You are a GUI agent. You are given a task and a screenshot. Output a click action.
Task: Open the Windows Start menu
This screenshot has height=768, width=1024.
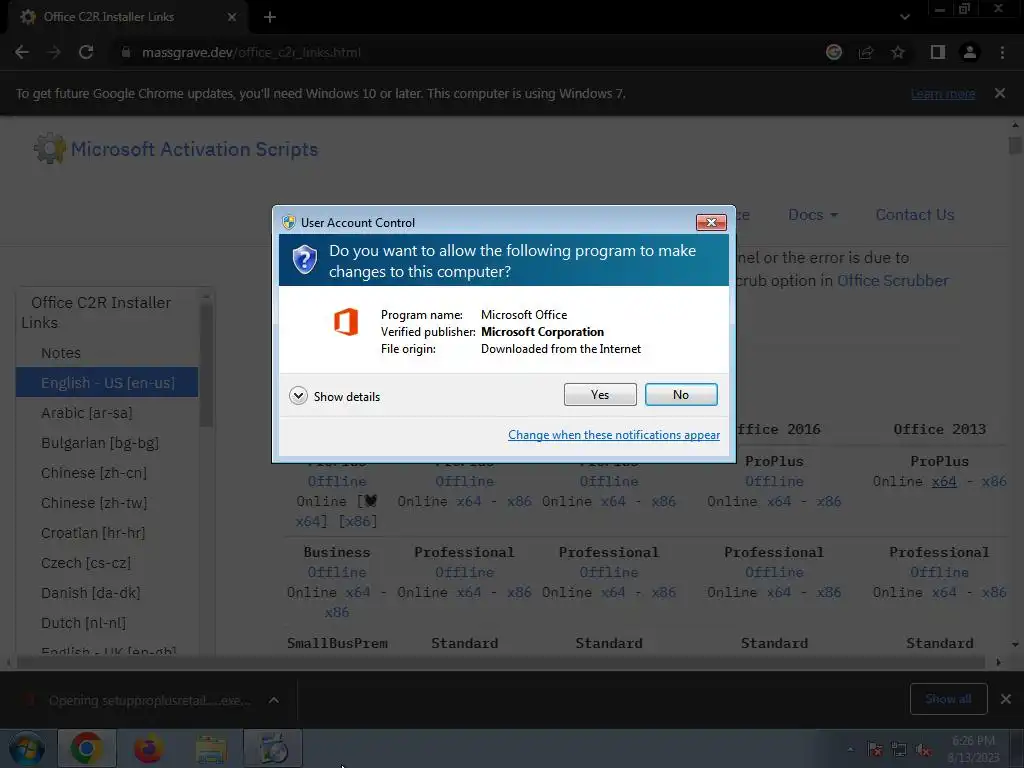pyautogui.click(x=27, y=749)
